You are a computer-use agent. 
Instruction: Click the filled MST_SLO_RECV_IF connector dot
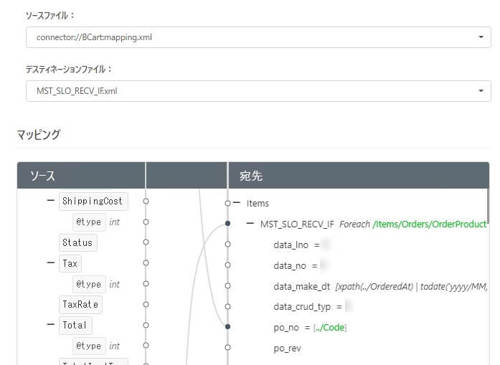pyautogui.click(x=228, y=223)
